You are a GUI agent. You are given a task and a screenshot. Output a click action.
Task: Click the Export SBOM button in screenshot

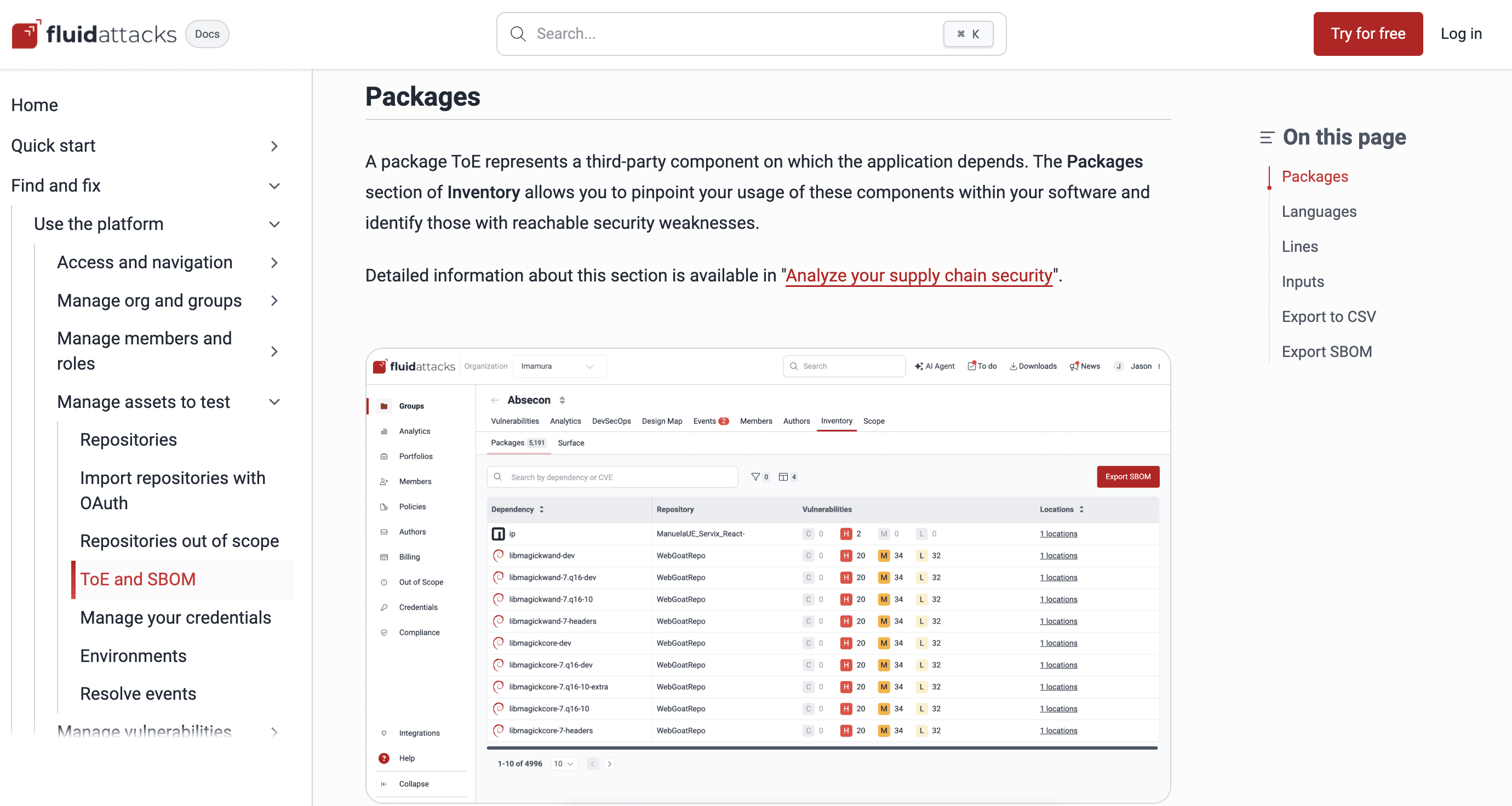click(1127, 477)
